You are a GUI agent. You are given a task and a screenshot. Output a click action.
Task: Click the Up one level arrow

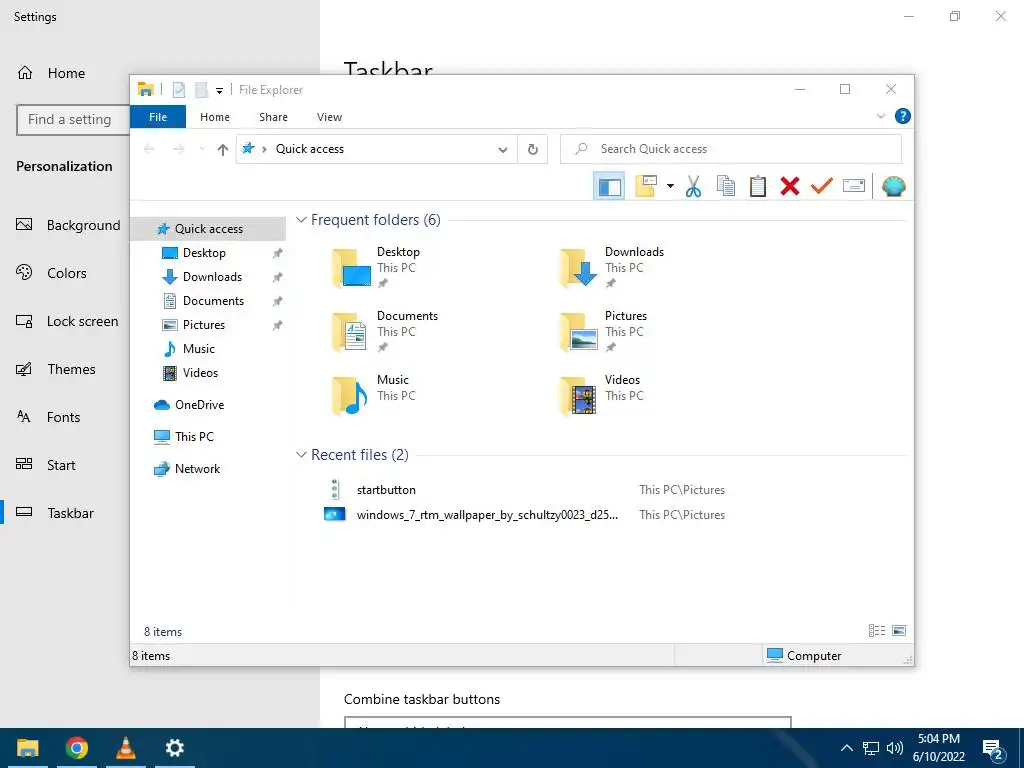pos(223,150)
